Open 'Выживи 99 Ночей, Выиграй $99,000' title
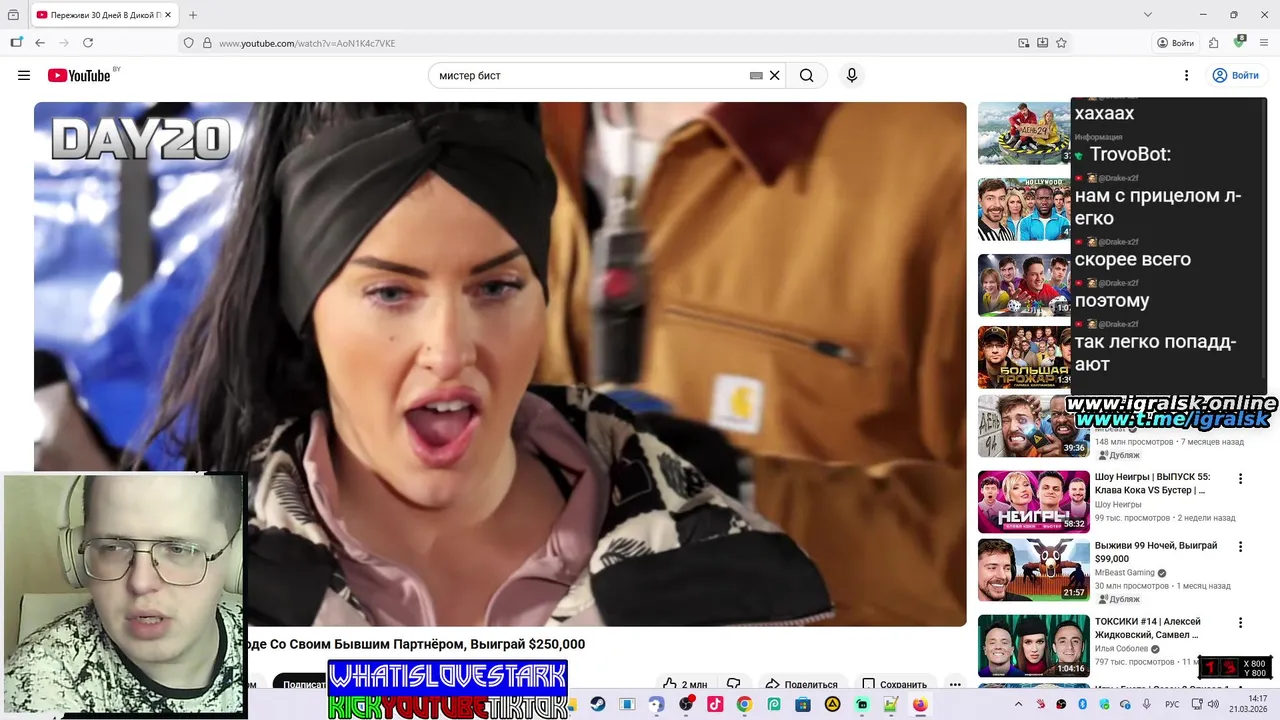Screen dimensions: 1280x720 click(x=1156, y=552)
